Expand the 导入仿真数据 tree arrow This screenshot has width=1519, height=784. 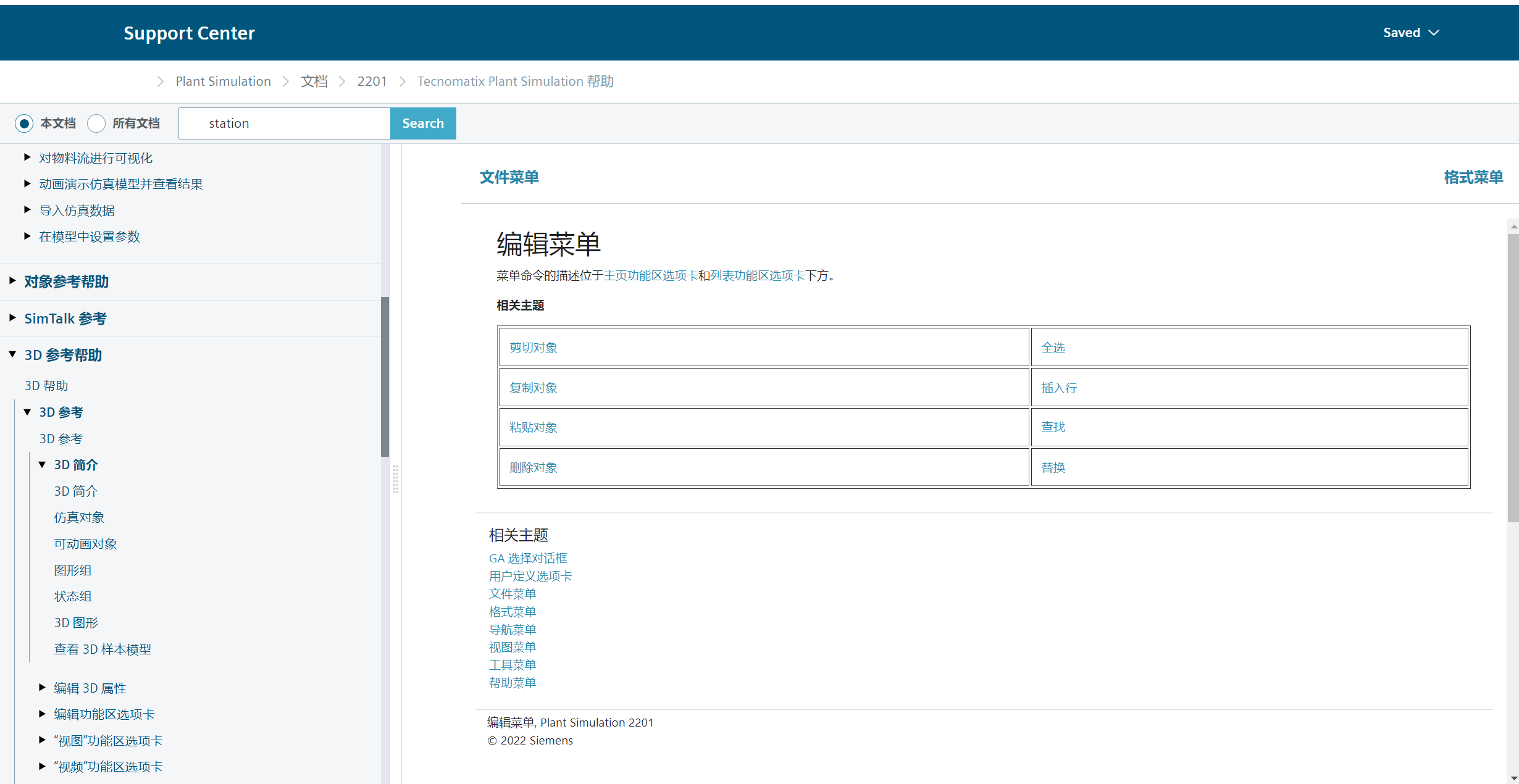[x=27, y=210]
